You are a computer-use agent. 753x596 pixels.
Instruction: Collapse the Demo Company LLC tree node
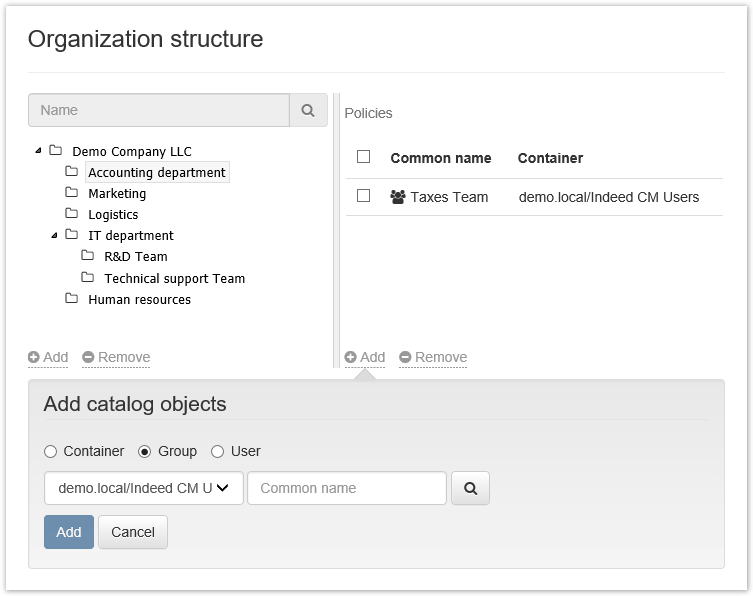coord(38,151)
